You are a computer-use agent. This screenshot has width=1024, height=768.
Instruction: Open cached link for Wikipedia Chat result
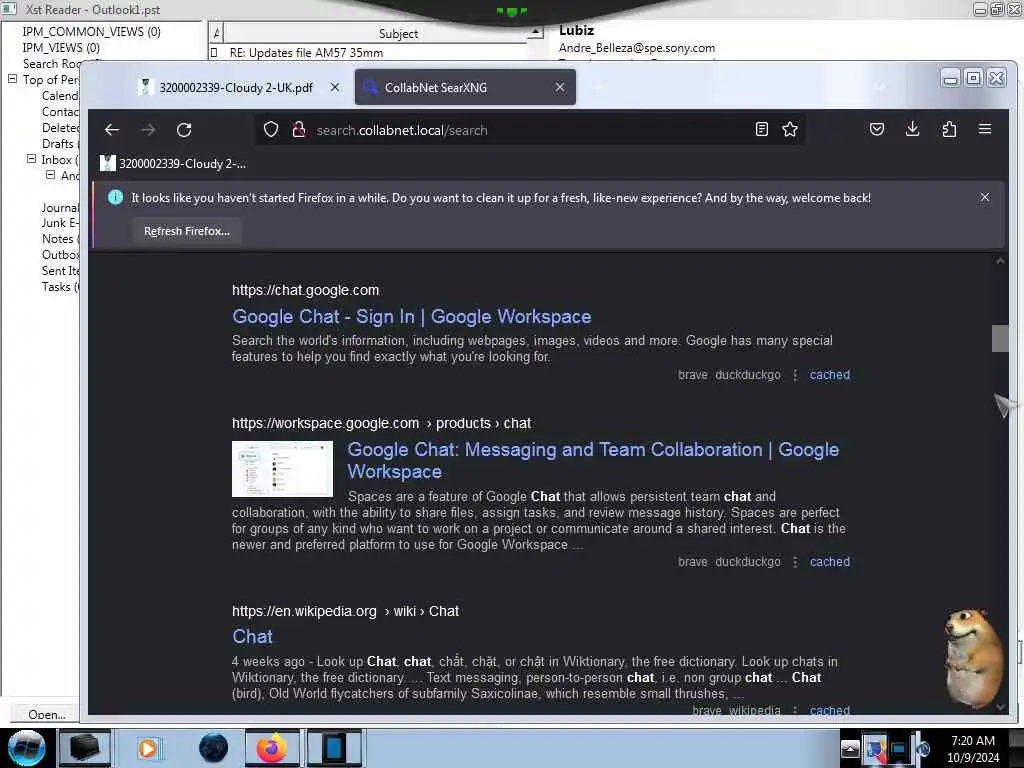tap(829, 710)
